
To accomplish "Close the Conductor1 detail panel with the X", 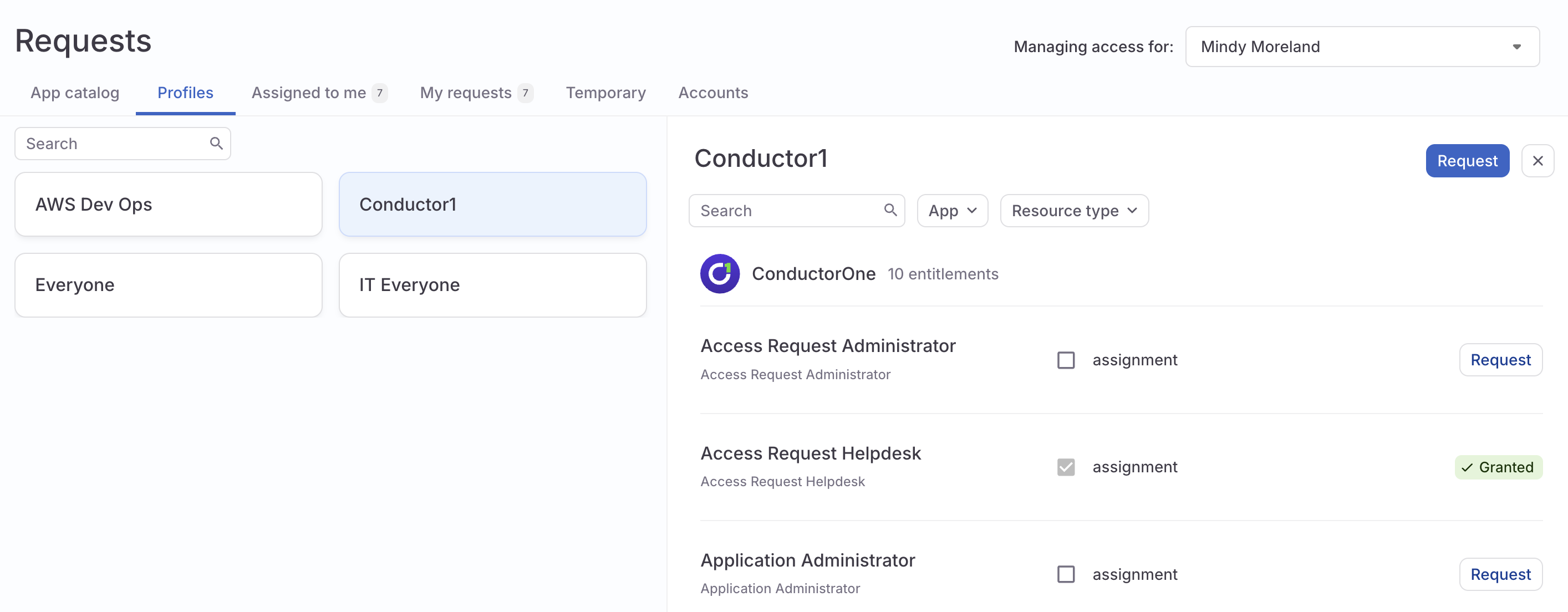I will (x=1538, y=160).
